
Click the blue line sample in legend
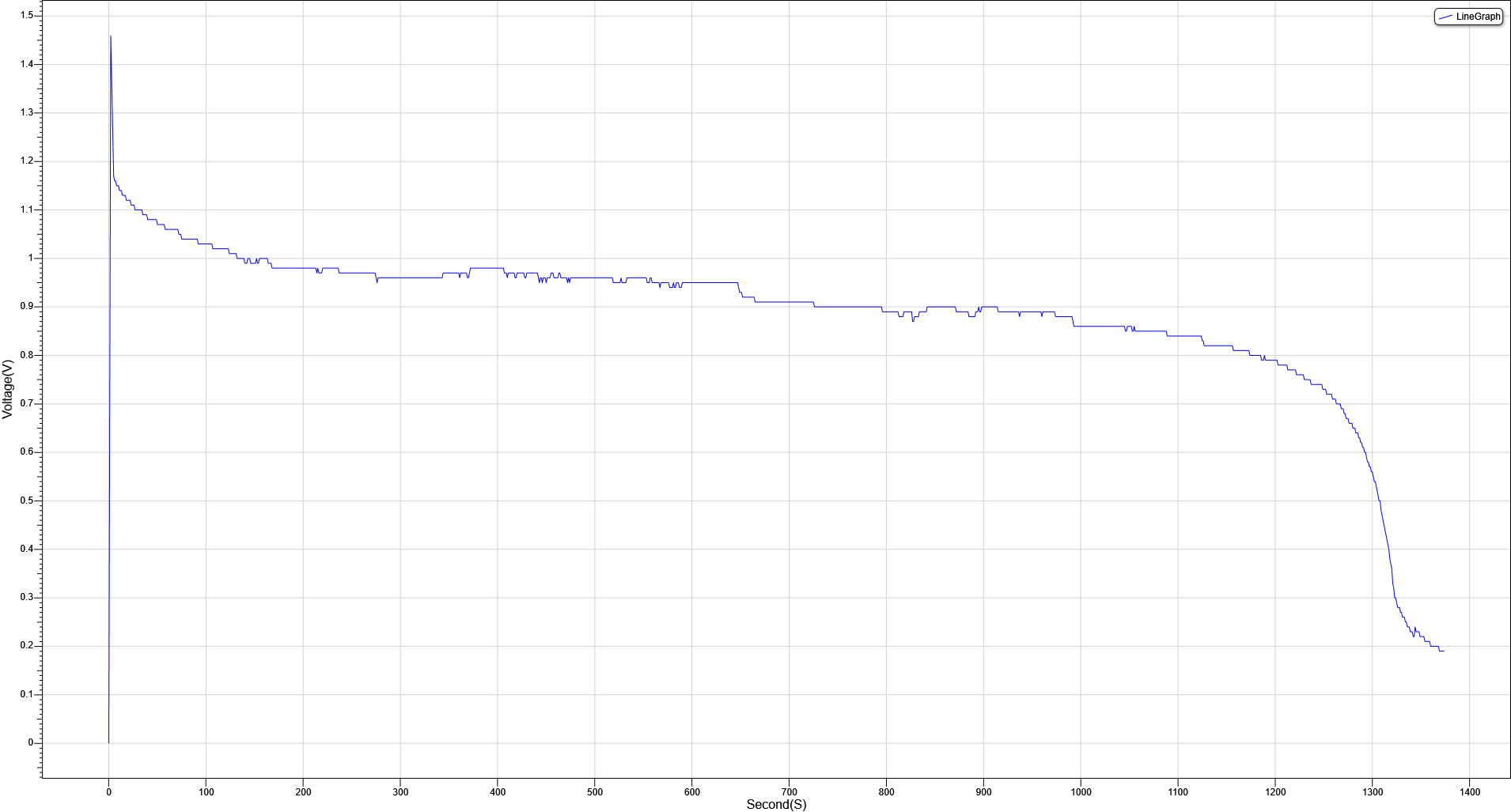coord(1445,17)
